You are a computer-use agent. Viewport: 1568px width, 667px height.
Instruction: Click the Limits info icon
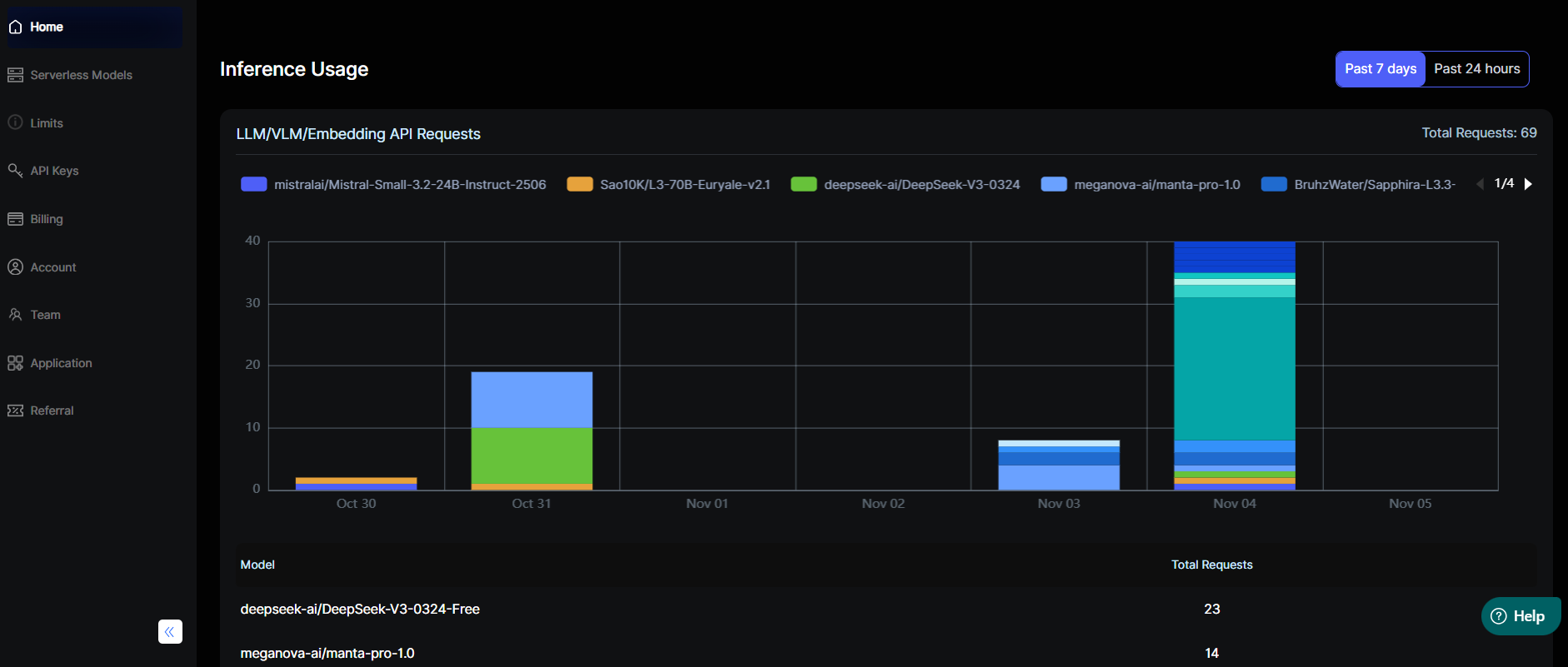(x=15, y=122)
